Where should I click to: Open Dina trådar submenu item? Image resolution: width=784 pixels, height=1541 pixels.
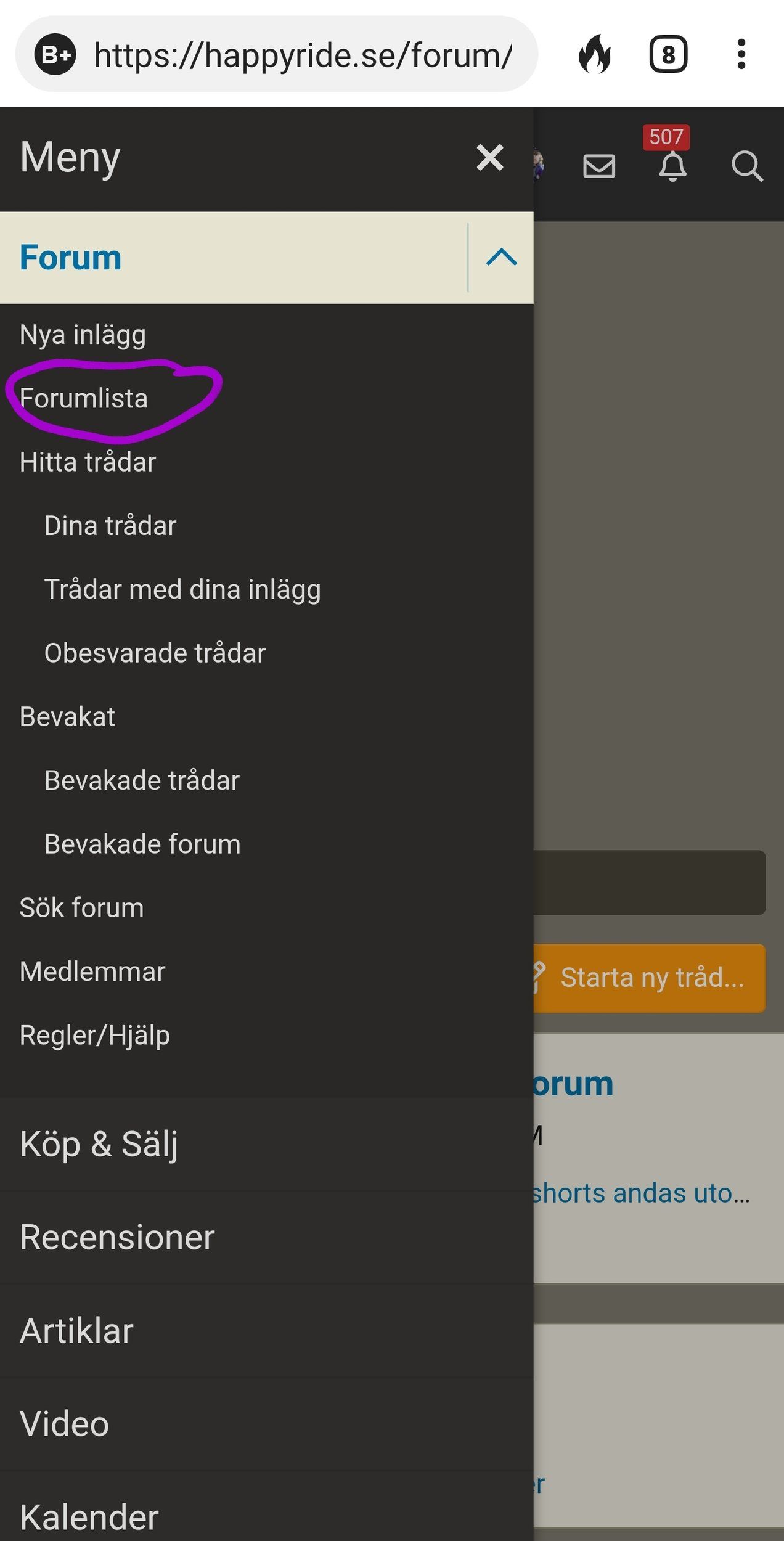(x=110, y=526)
